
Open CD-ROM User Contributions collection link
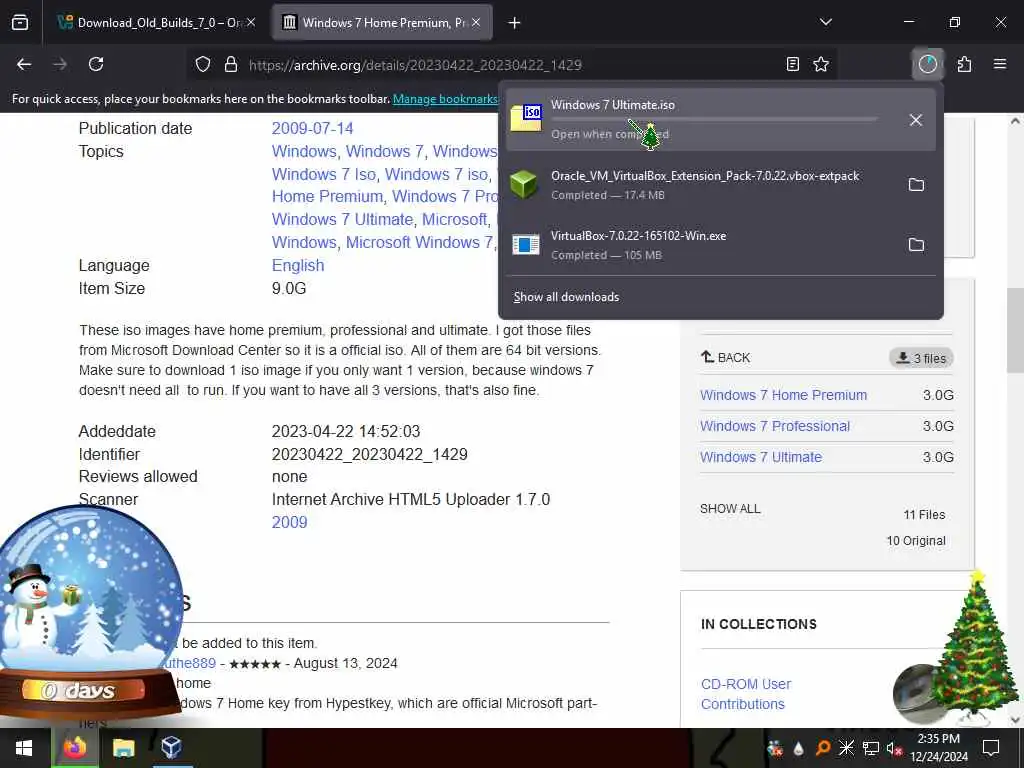[746, 694]
